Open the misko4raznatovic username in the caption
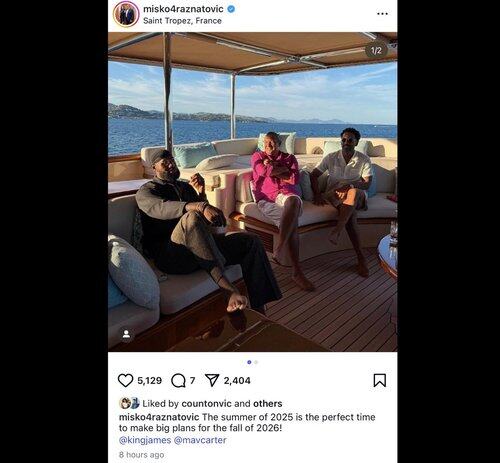 pos(159,417)
